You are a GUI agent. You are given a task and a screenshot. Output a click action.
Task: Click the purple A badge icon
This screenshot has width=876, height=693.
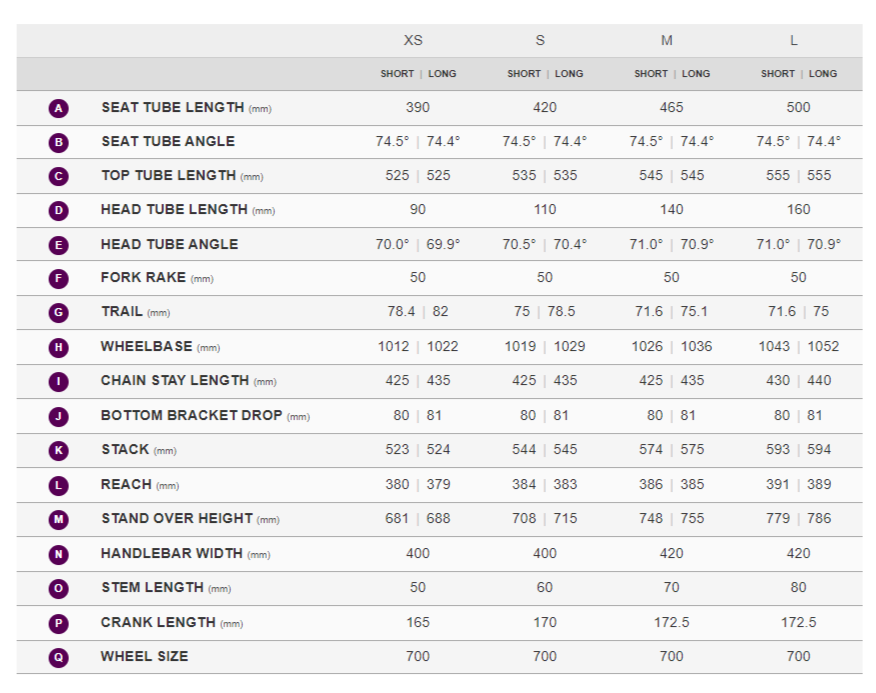click(59, 108)
